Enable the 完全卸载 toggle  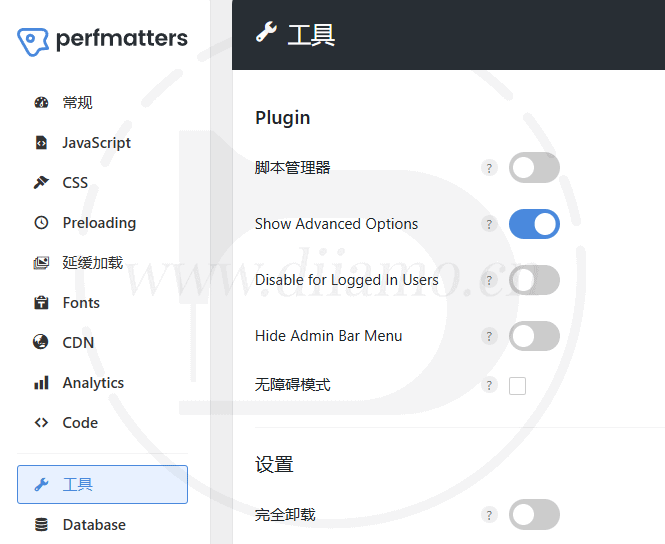[x=534, y=514]
